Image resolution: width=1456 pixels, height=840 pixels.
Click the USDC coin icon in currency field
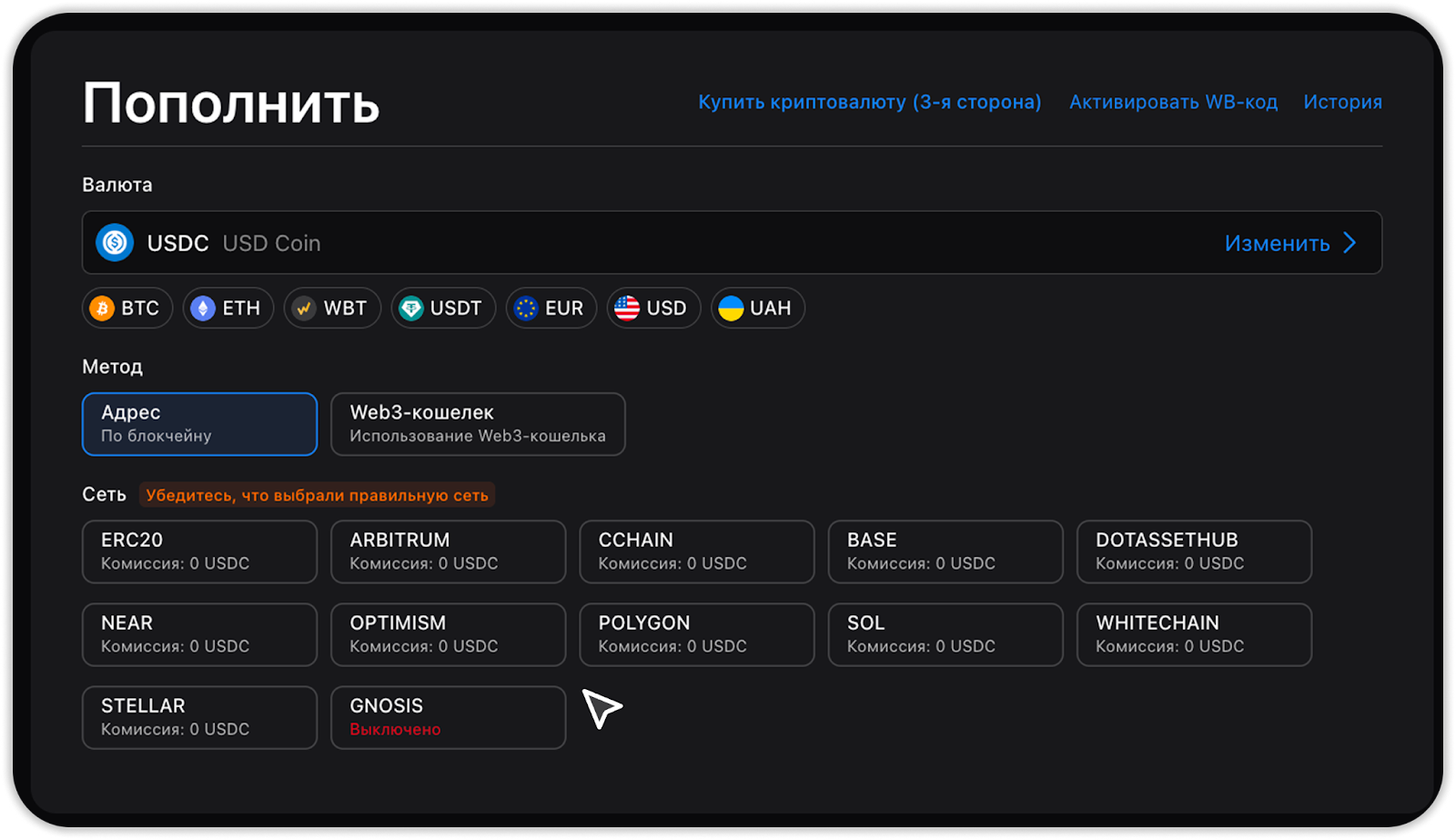(115, 243)
